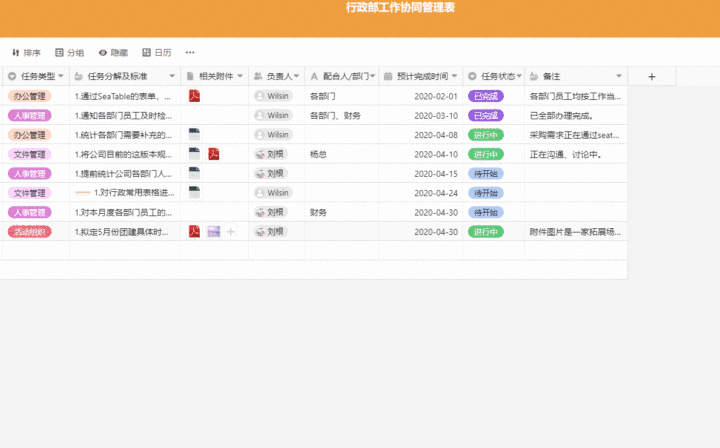Expand the 配合人/部门 column dropdown

(x=372, y=76)
